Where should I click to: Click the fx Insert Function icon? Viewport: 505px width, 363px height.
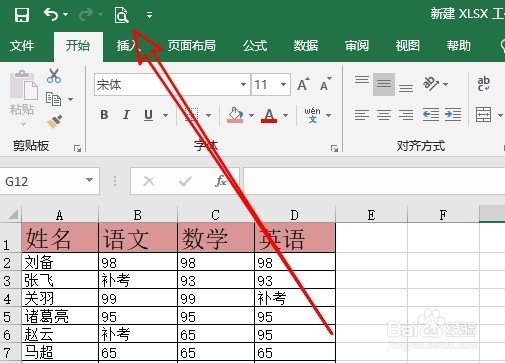(x=220, y=181)
